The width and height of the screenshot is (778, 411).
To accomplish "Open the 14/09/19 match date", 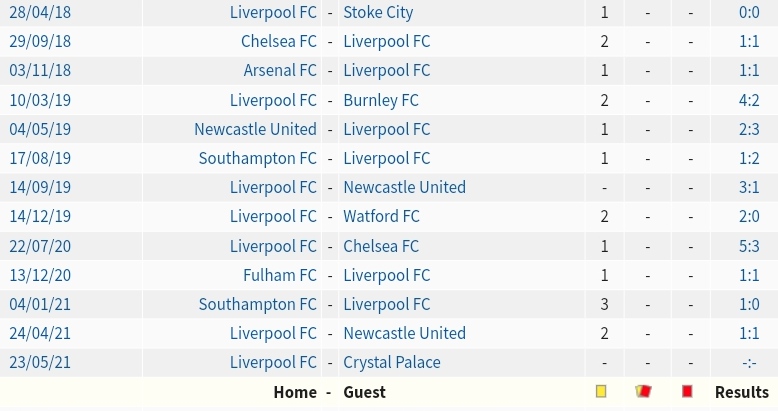I will [40, 188].
